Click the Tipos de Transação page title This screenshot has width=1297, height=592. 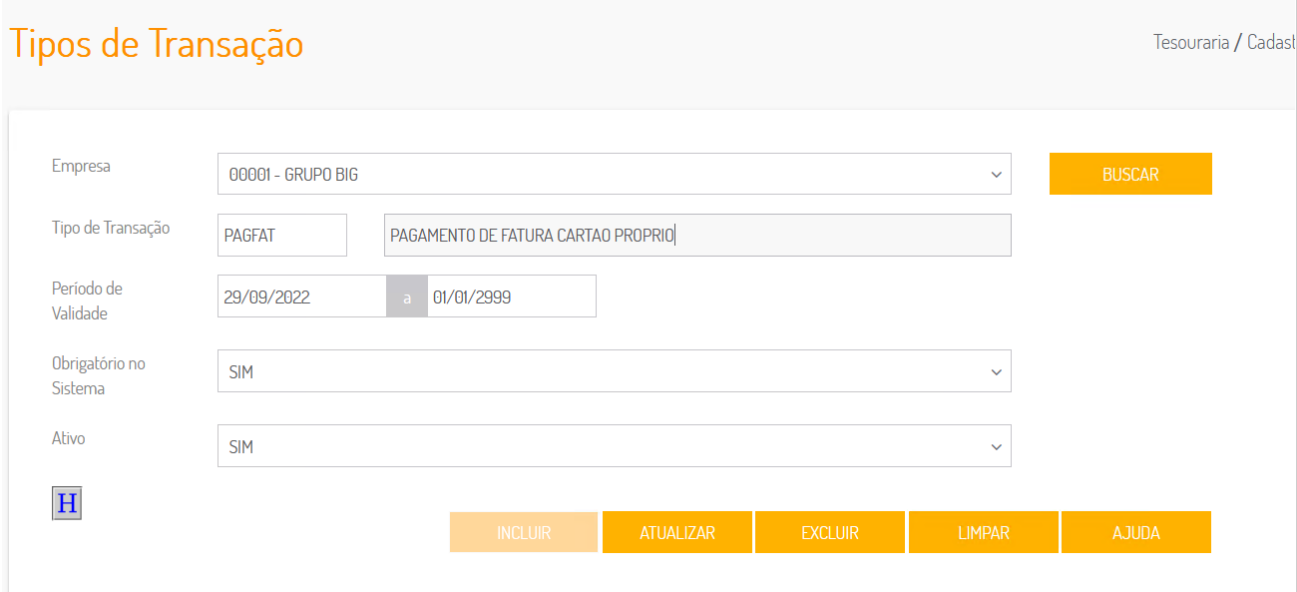tap(156, 44)
